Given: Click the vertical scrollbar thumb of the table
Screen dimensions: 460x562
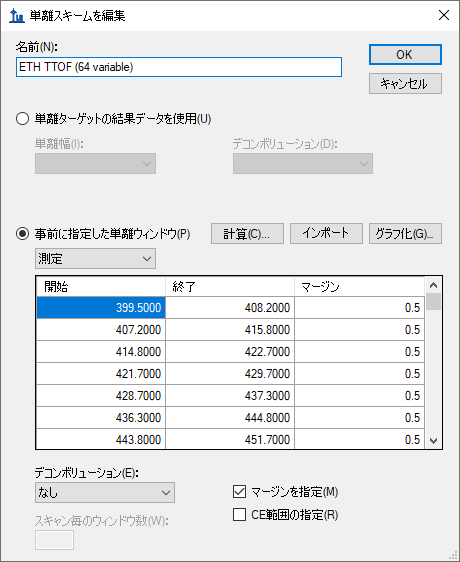Looking at the screenshot, I should tap(433, 302).
